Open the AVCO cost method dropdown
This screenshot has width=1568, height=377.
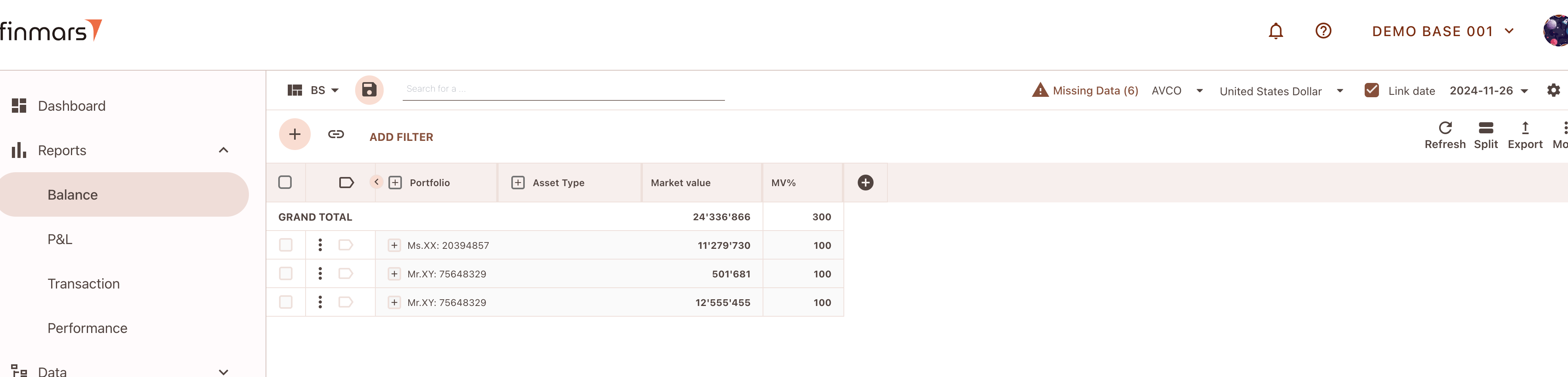point(1177,91)
